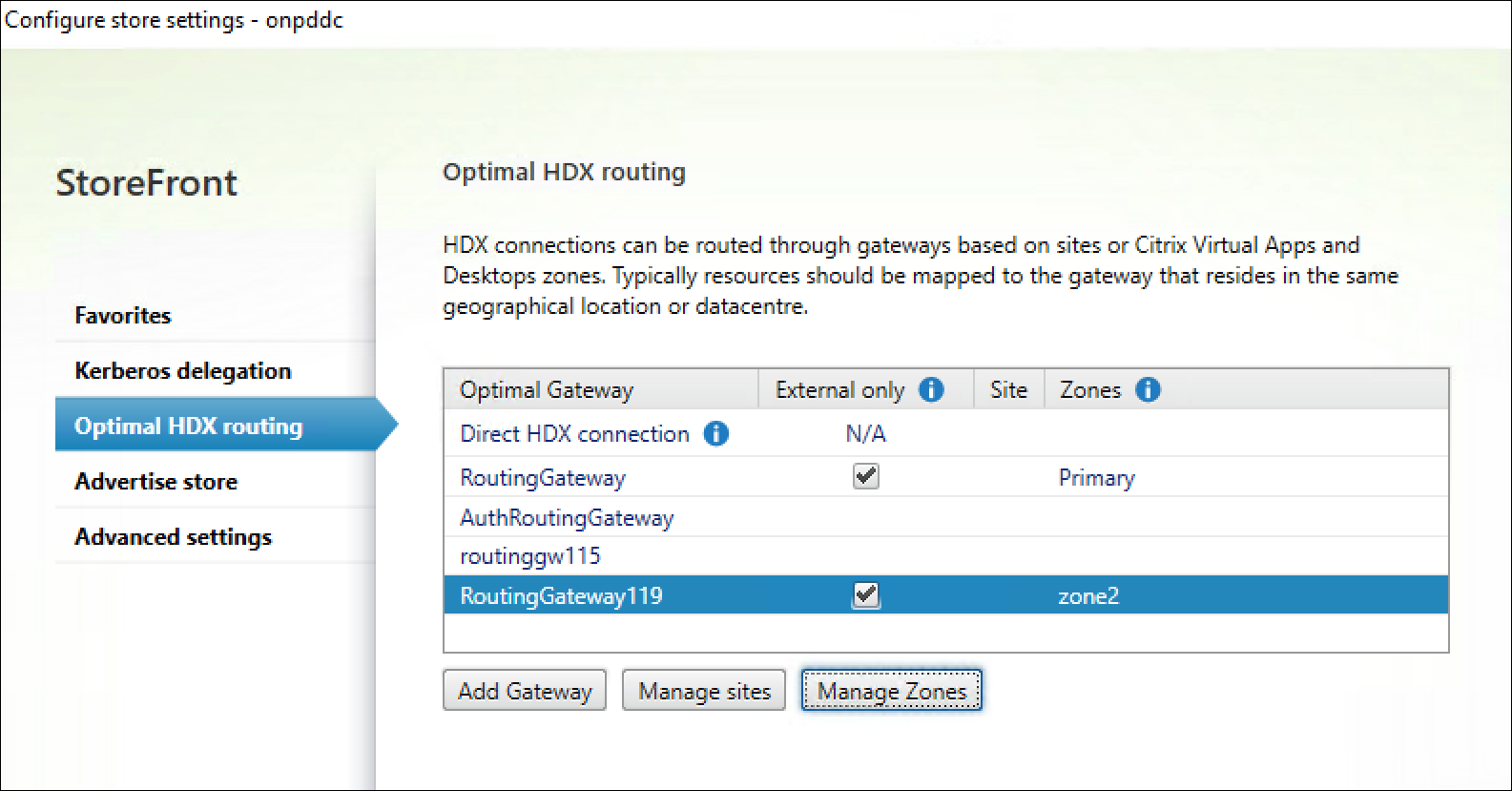Open Advanced settings tab
The width and height of the screenshot is (1512, 791).
[x=174, y=537]
